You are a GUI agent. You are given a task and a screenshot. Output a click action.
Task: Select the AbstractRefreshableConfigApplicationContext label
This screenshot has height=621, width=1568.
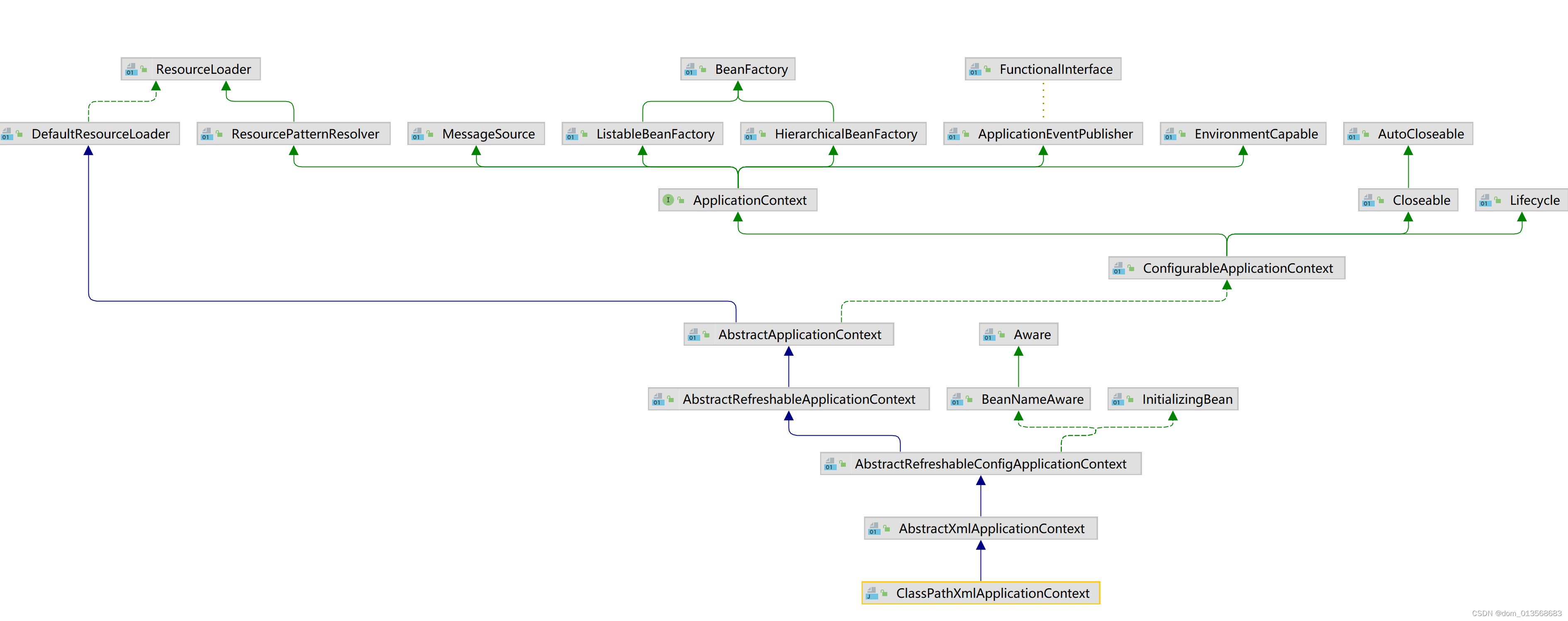click(x=990, y=464)
